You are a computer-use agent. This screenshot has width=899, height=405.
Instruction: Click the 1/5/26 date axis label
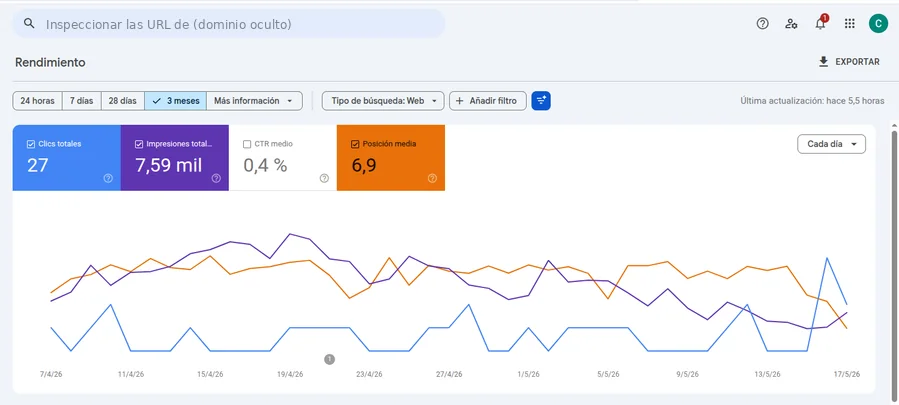click(x=529, y=374)
